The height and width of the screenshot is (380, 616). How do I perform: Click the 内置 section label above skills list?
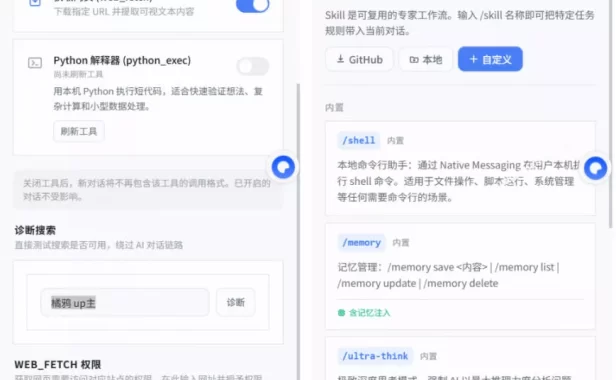click(334, 107)
